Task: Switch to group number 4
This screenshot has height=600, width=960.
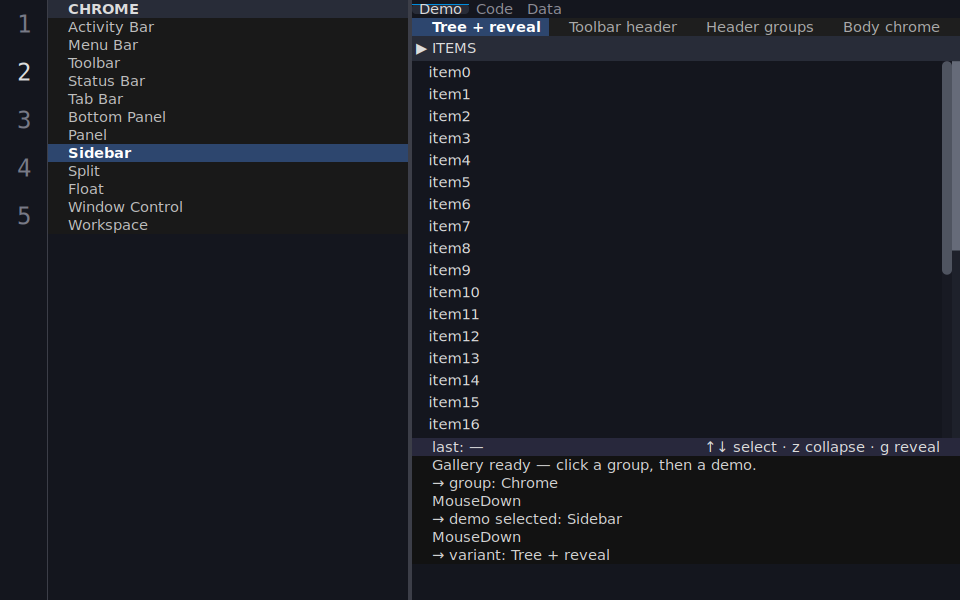Action: (24, 168)
